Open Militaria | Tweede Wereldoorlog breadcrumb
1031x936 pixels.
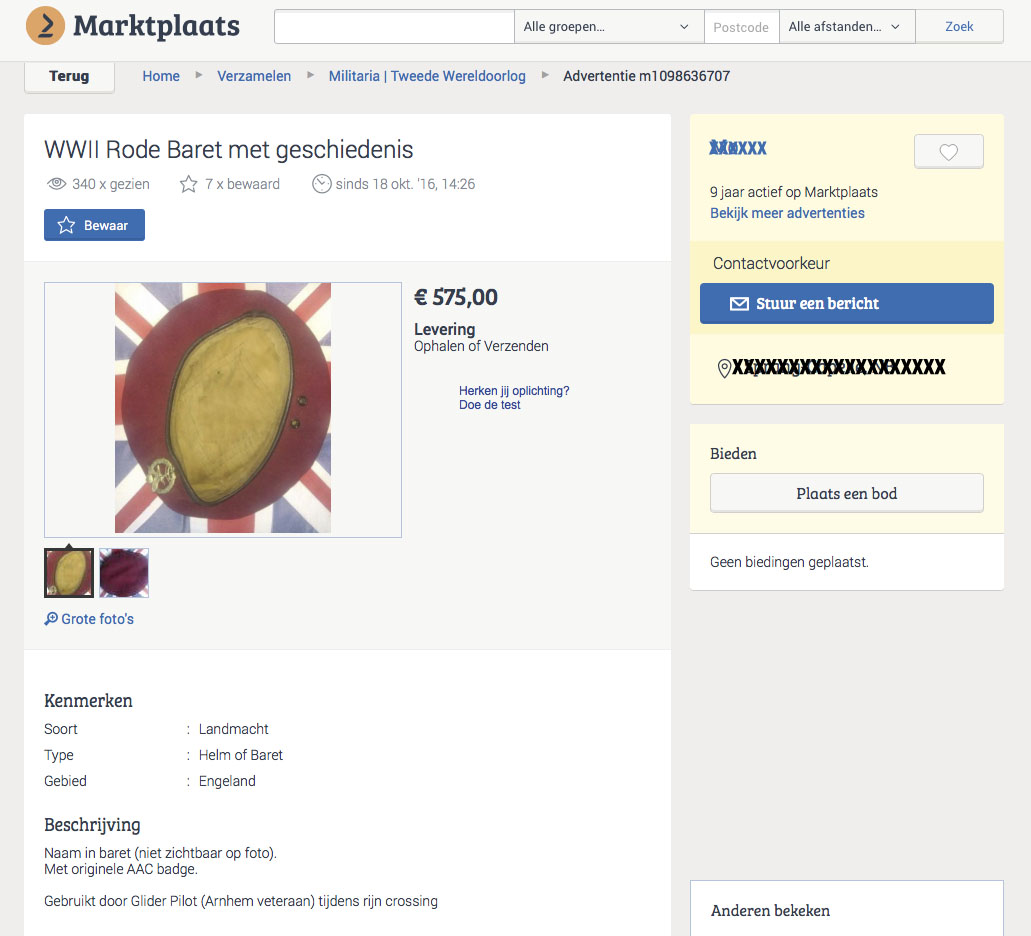(427, 76)
